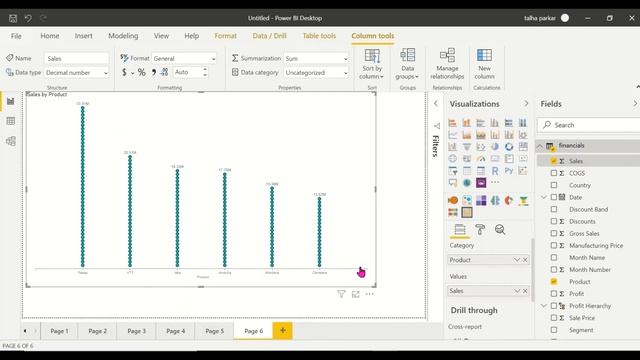Insert the gauge visual

point(481,158)
